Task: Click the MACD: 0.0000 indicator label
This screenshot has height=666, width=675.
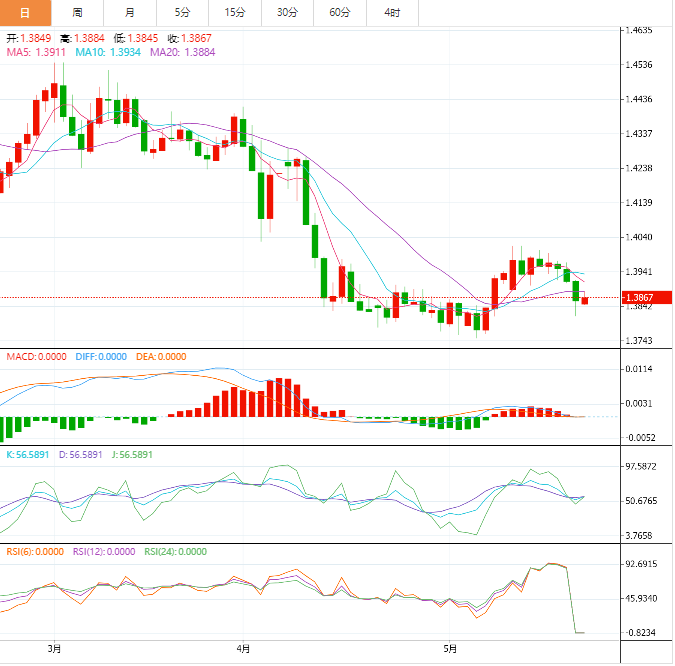Action: click(37, 357)
